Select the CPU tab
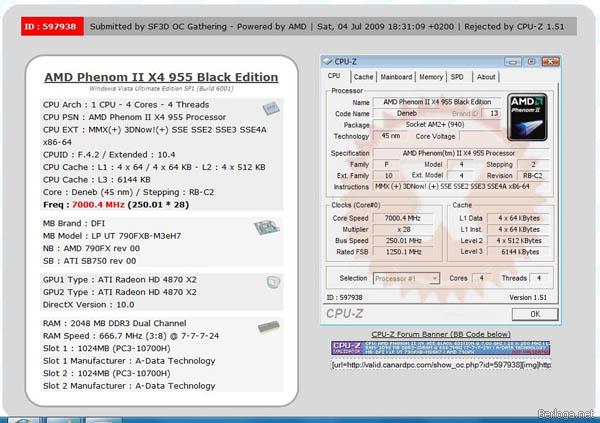The height and width of the screenshot is (423, 600). pos(334,76)
